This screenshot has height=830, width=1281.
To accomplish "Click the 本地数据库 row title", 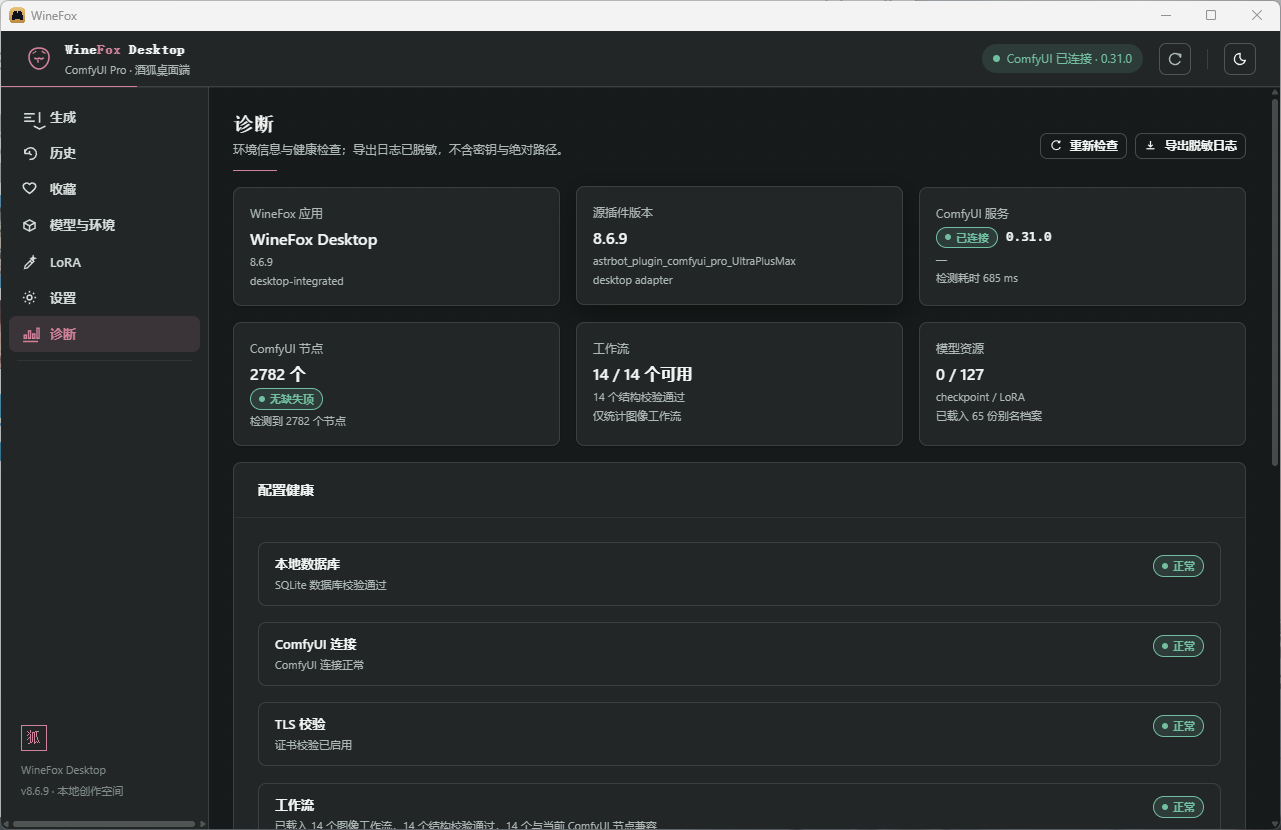I will pos(307,564).
